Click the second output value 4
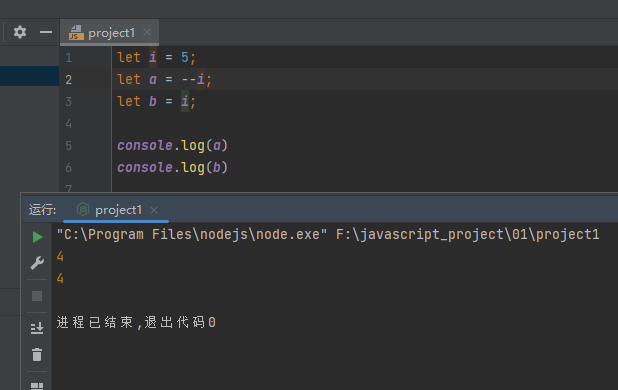This screenshot has width=618, height=390. [x=60, y=279]
